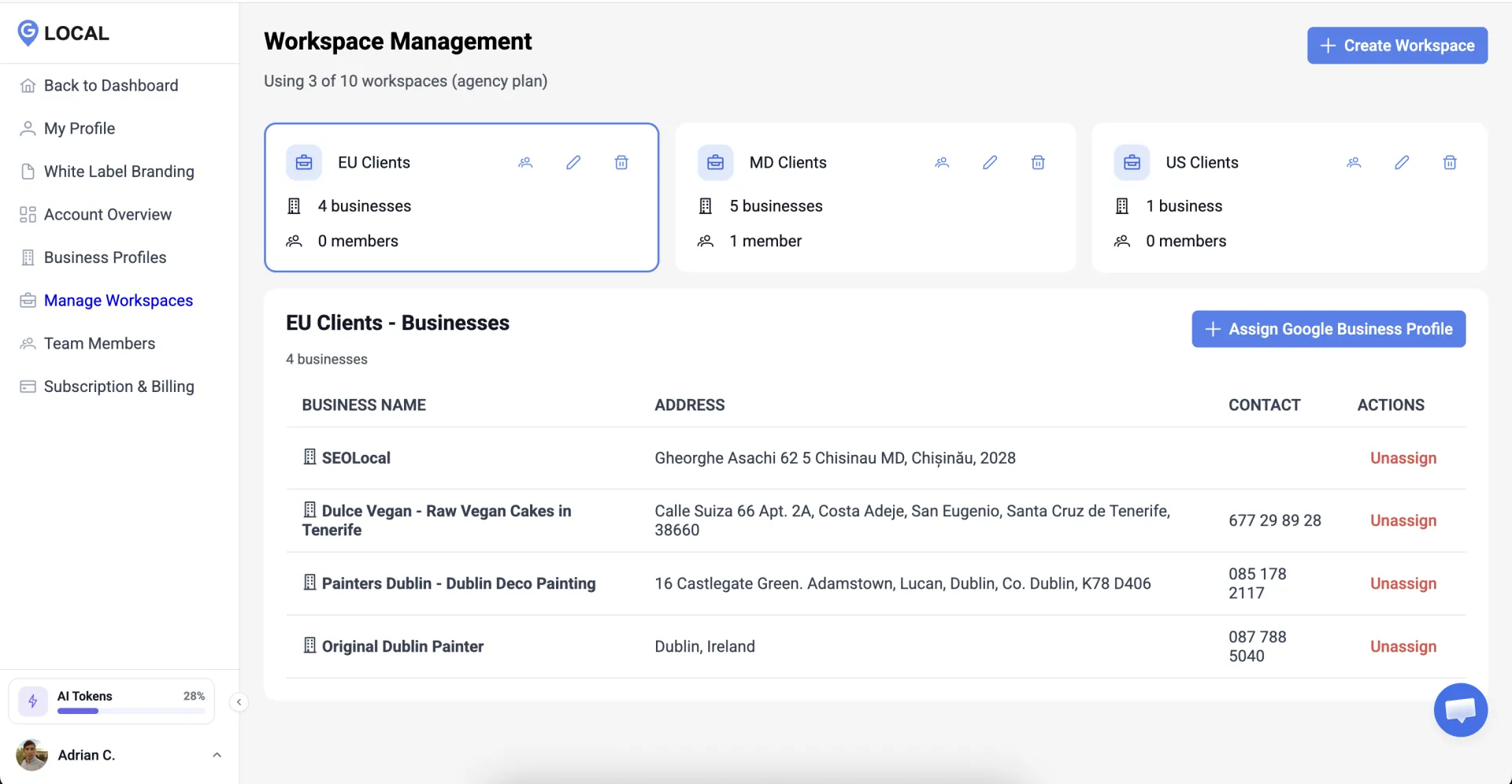The height and width of the screenshot is (784, 1512).
Task: Open Account Overview page
Action: point(108,215)
